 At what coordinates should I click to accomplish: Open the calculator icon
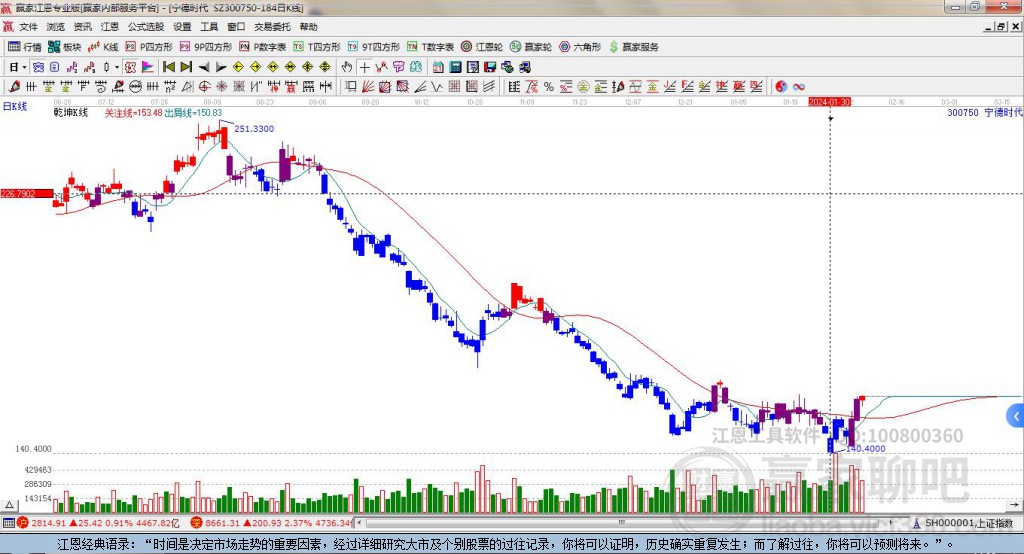pos(455,67)
